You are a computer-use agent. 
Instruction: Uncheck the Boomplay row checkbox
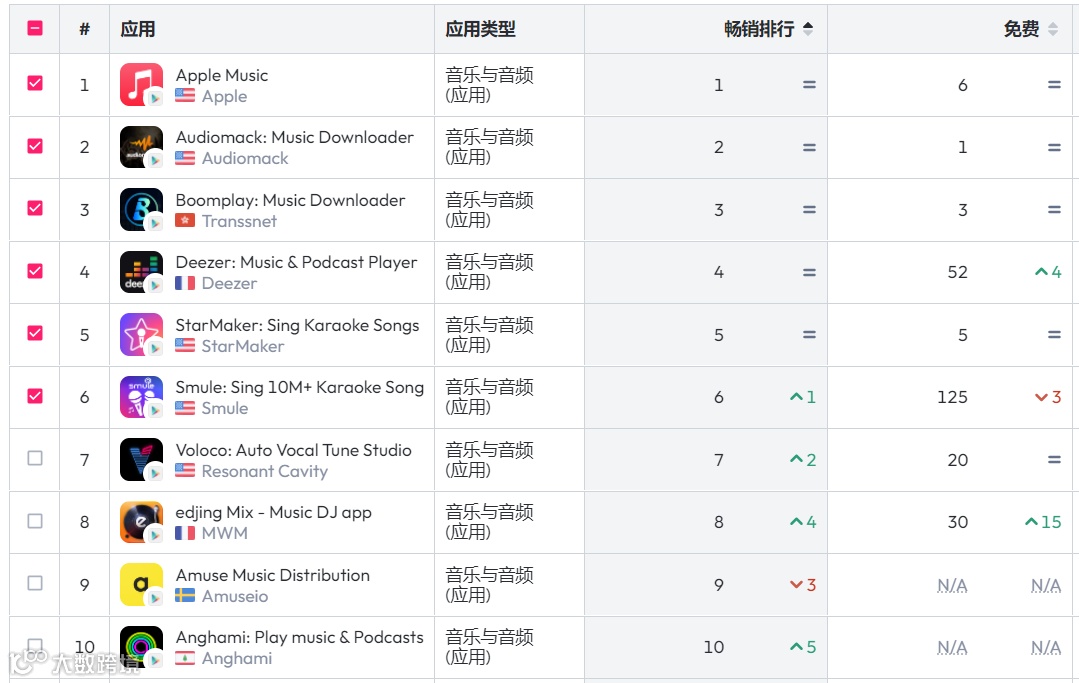click(x=35, y=208)
